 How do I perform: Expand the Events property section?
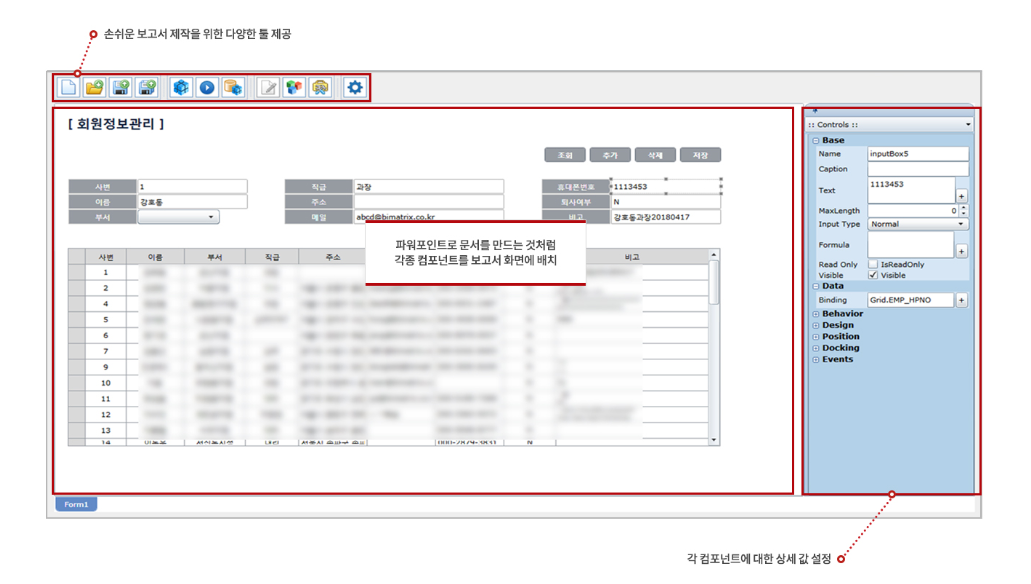816,360
